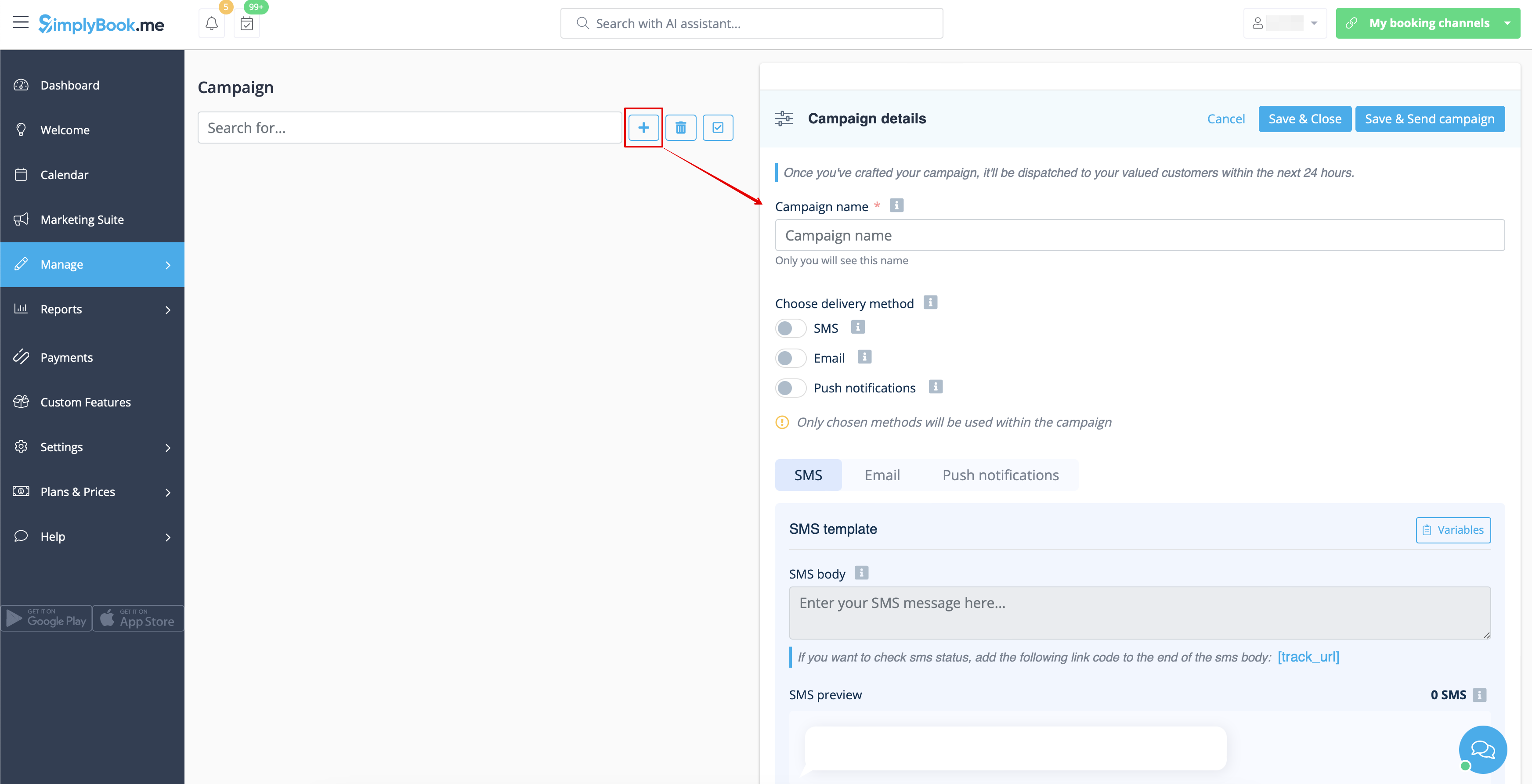Switch to the Email tab
The image size is (1532, 784).
882,475
